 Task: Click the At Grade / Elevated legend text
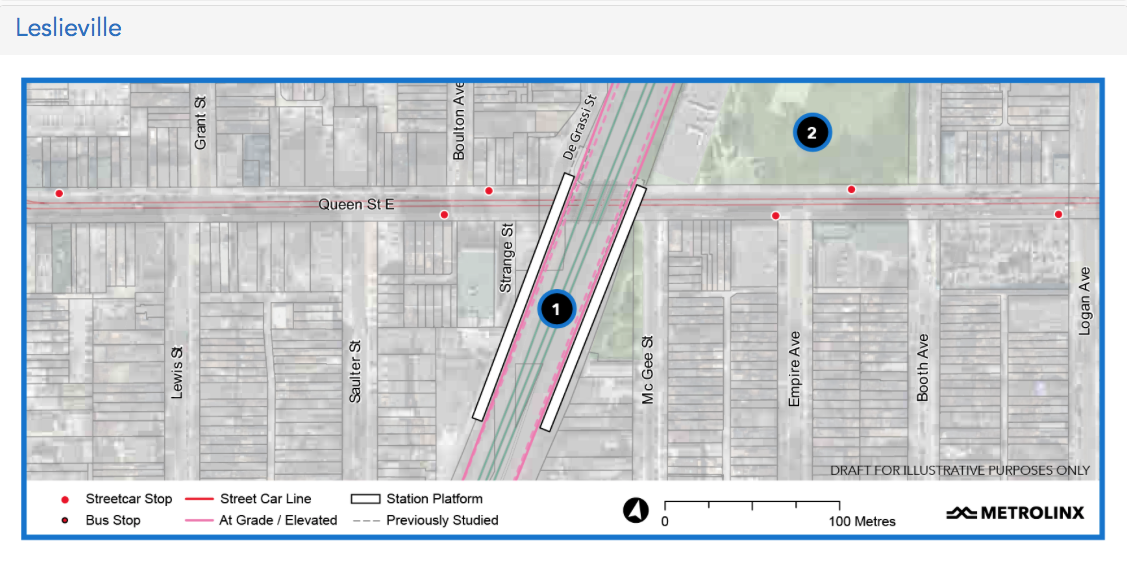tap(278, 521)
